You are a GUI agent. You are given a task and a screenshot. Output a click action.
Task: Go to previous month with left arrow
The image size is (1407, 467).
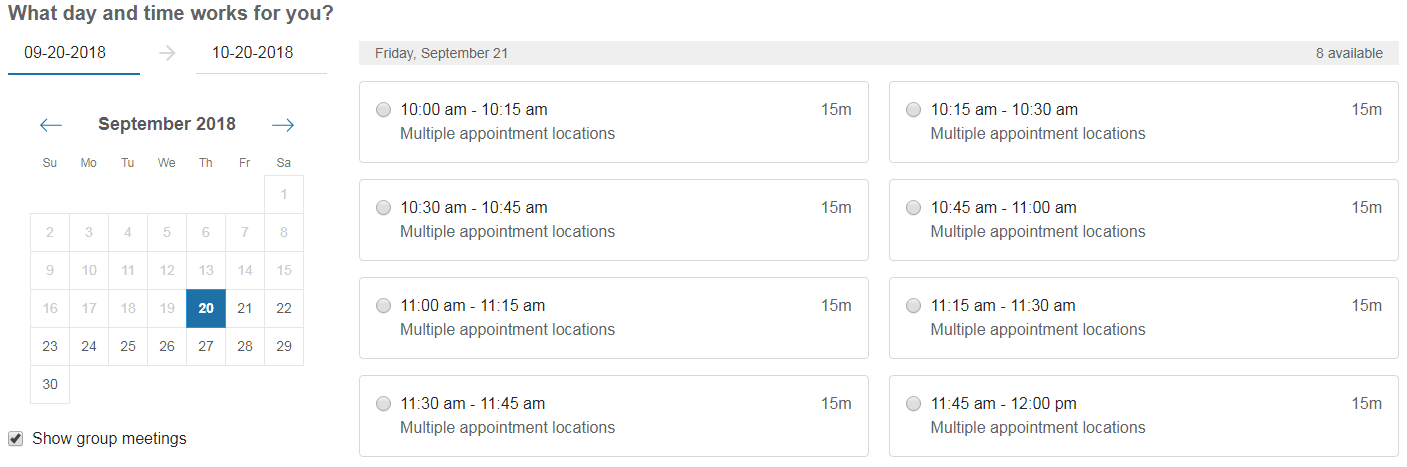pos(51,125)
